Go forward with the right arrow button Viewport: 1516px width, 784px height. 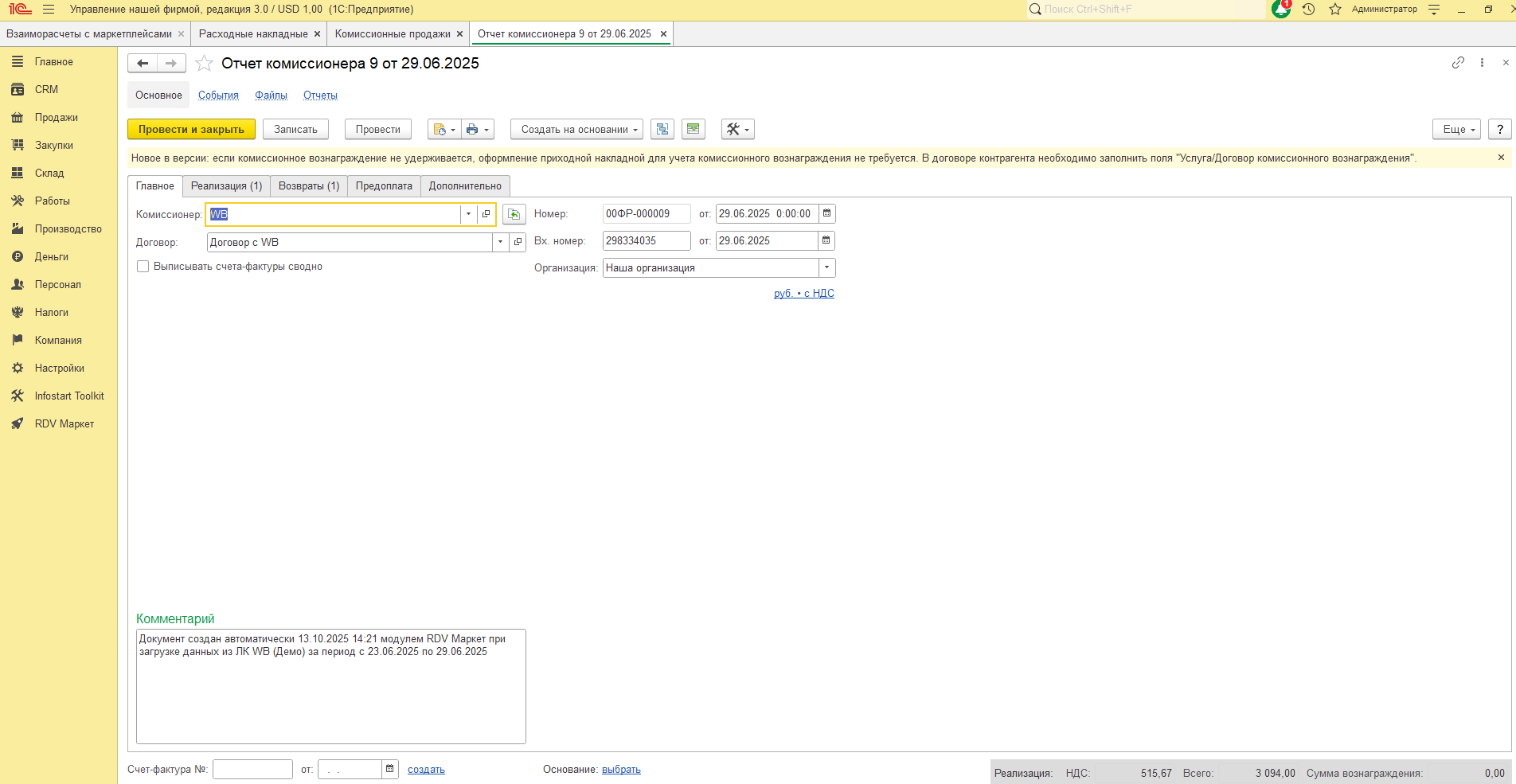(x=171, y=63)
